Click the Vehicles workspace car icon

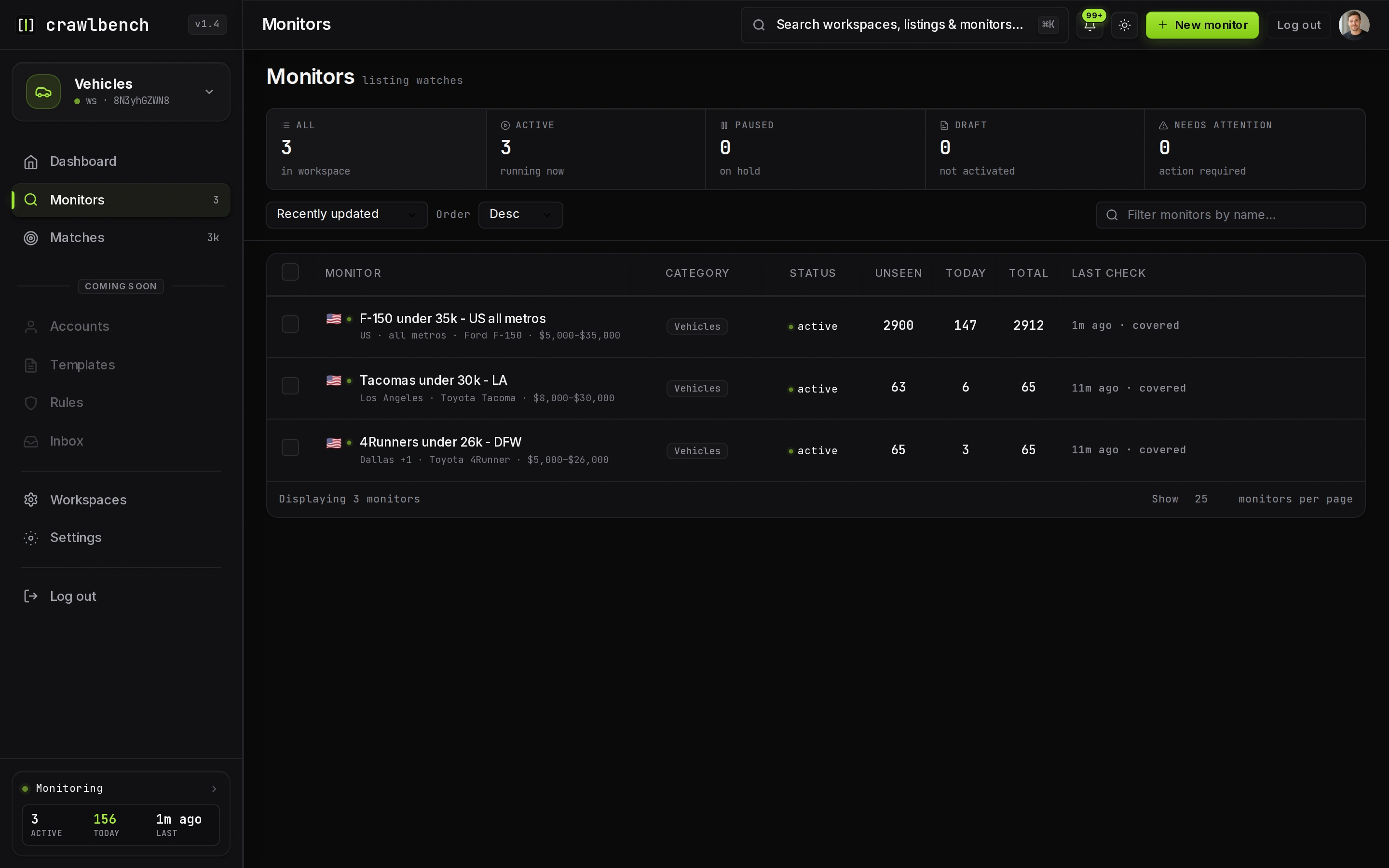point(43,92)
